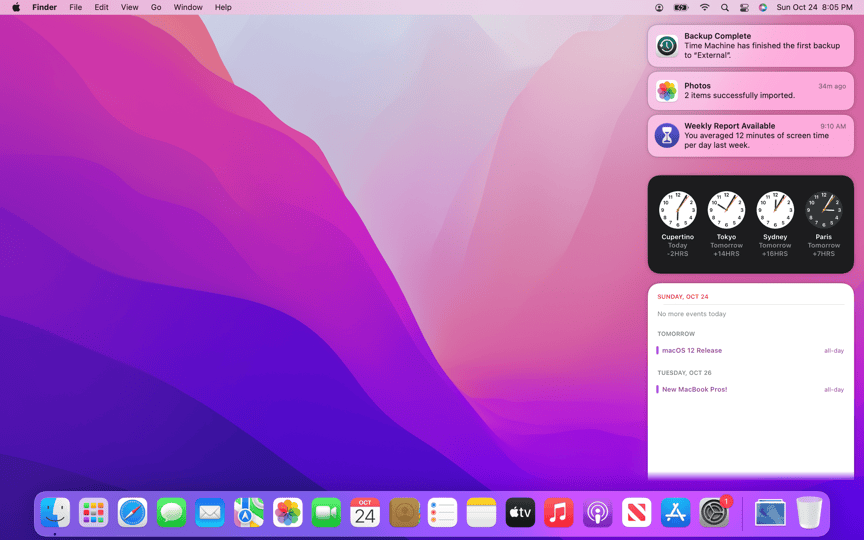The width and height of the screenshot is (864, 540).
Task: Open the Photos import notification
Action: (750, 91)
